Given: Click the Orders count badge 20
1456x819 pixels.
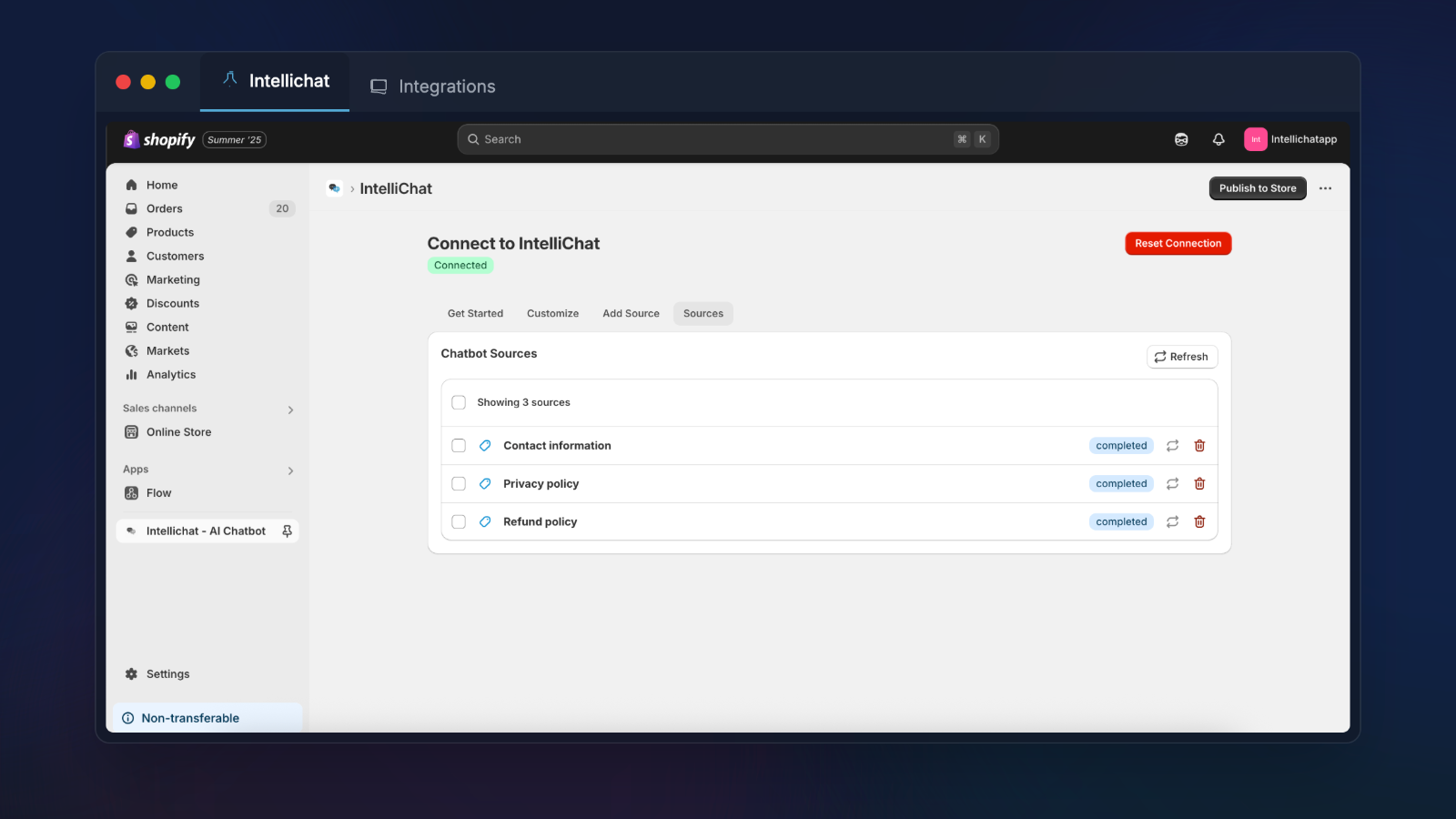Looking at the screenshot, I should point(282,208).
